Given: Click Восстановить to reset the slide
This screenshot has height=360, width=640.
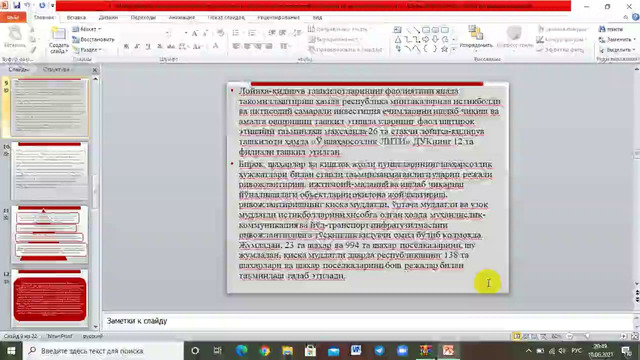Looking at the screenshot, I should click(x=93, y=39).
